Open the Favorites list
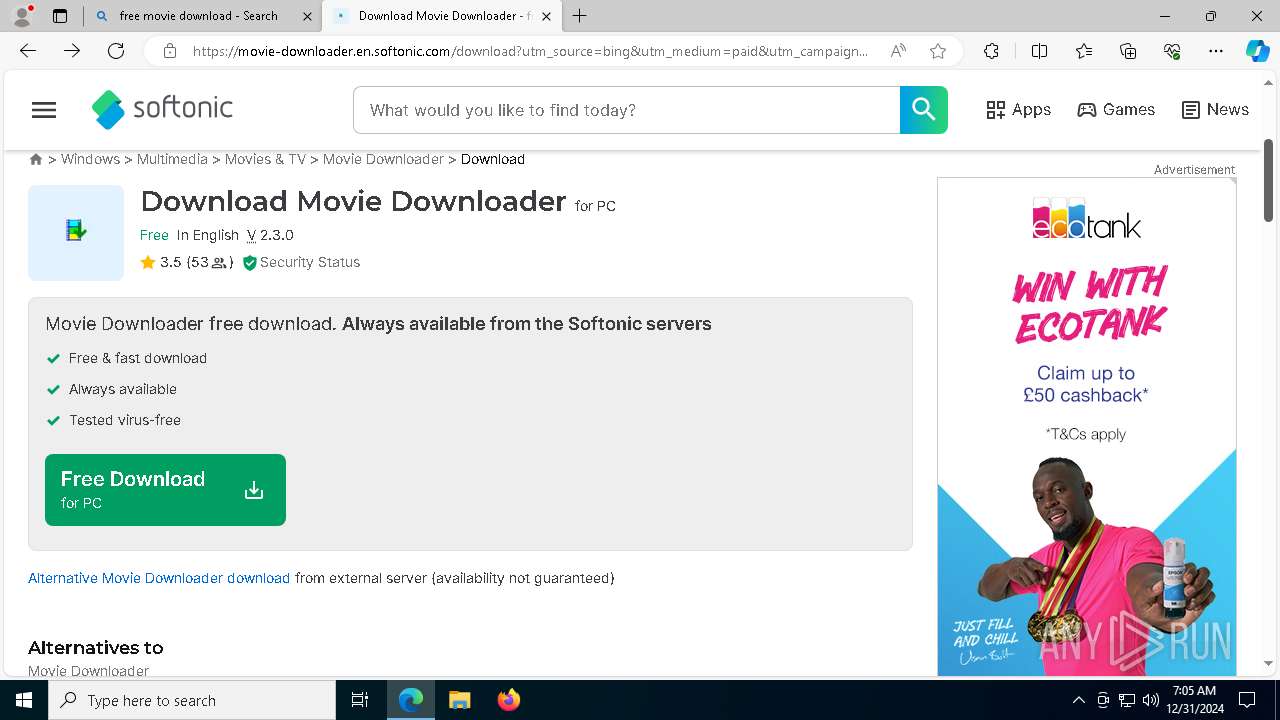Screen dimensions: 1280x720 click(1084, 51)
